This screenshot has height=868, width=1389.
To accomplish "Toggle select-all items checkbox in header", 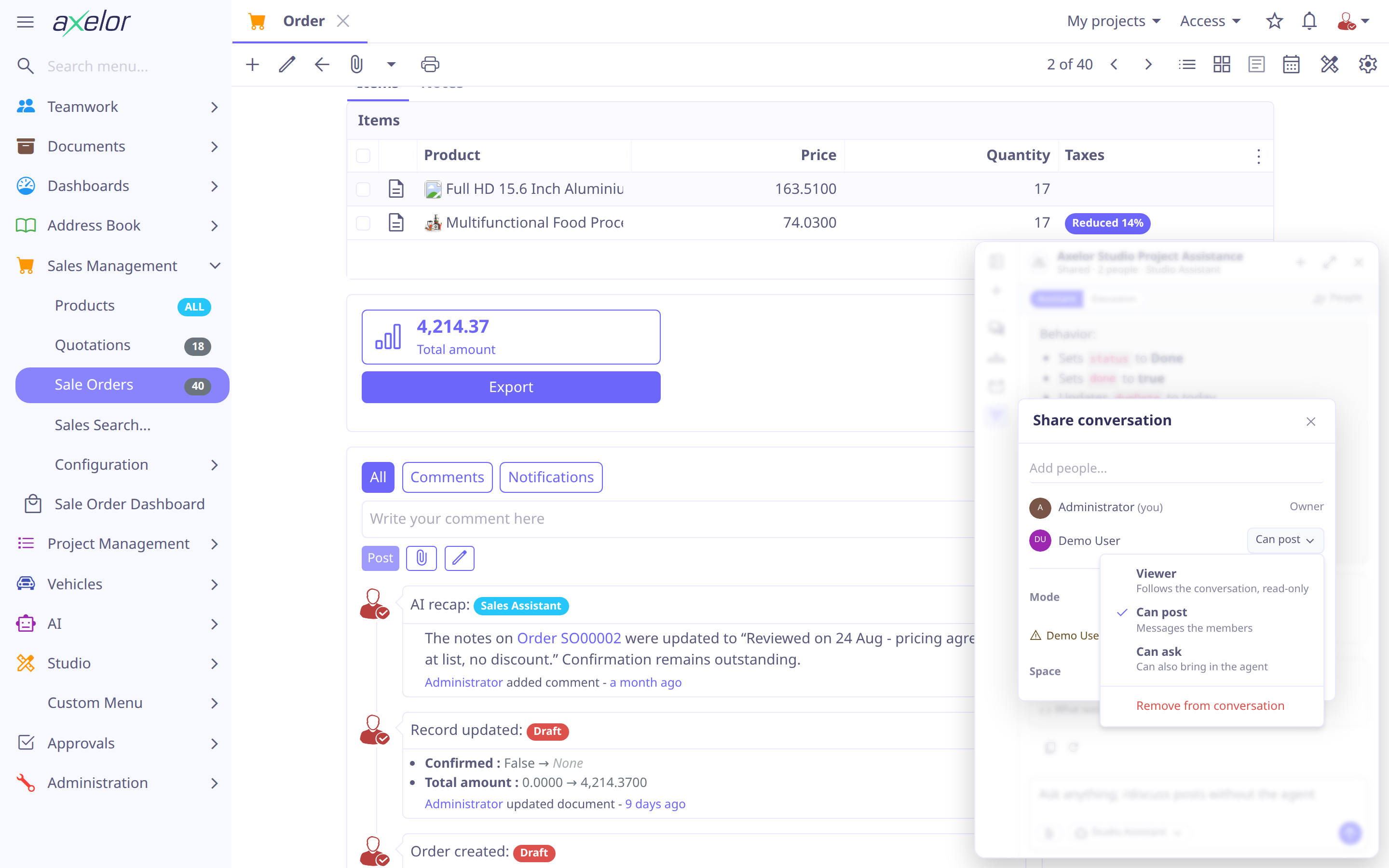I will [363, 156].
